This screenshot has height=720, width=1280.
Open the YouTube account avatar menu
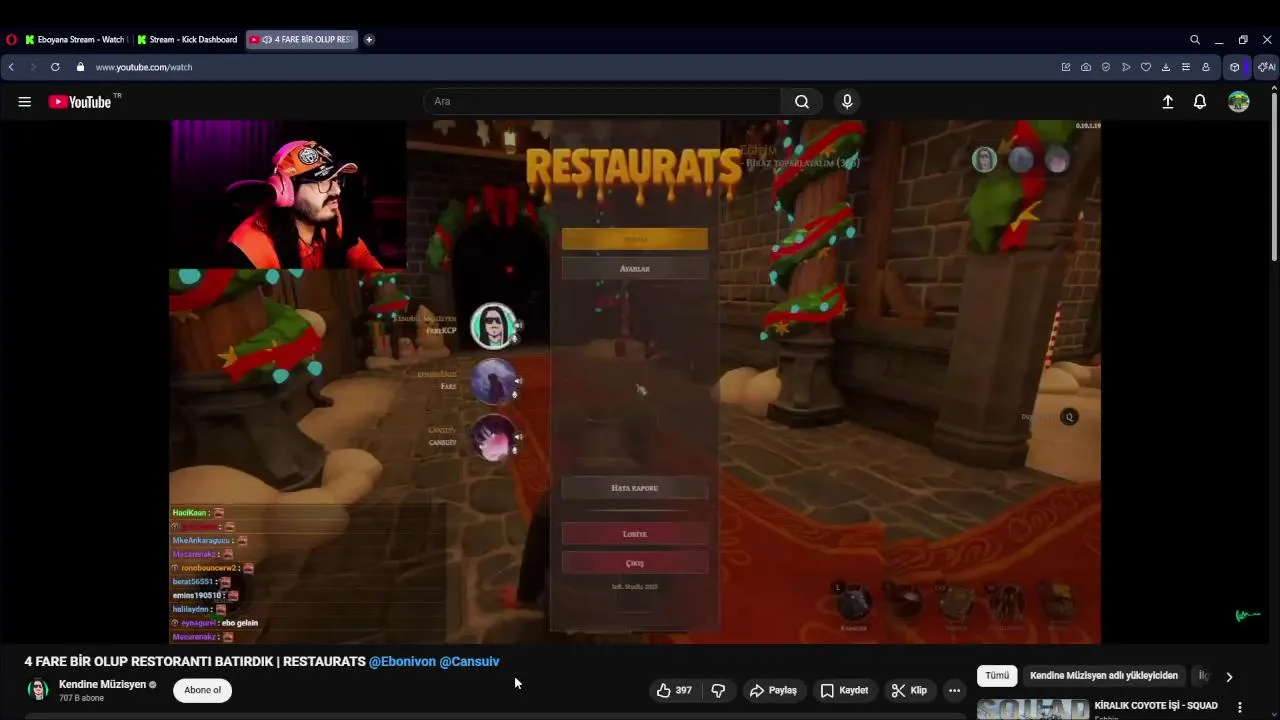[x=1239, y=101]
